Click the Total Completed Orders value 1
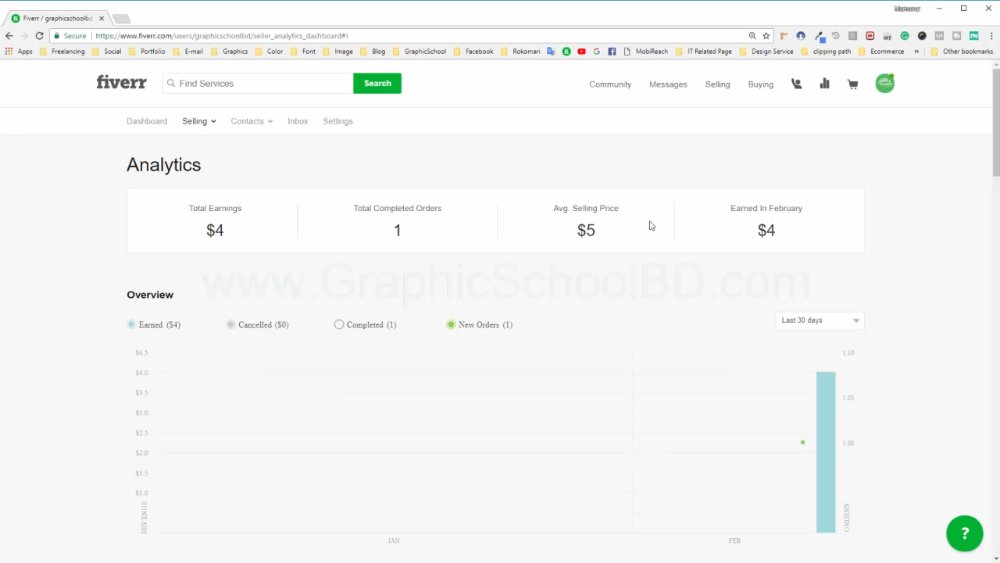Image resolution: width=1000 pixels, height=563 pixels. click(397, 230)
